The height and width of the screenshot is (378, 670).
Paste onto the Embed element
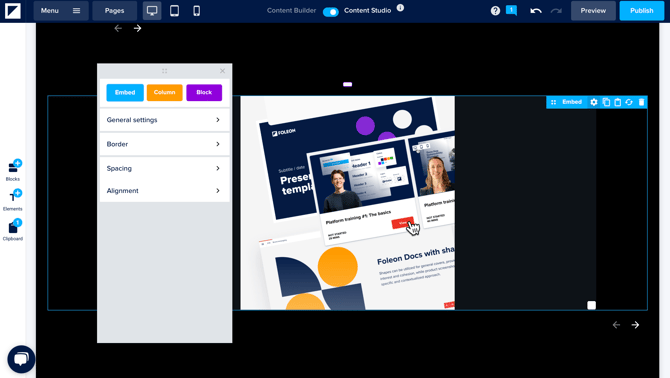tap(617, 102)
